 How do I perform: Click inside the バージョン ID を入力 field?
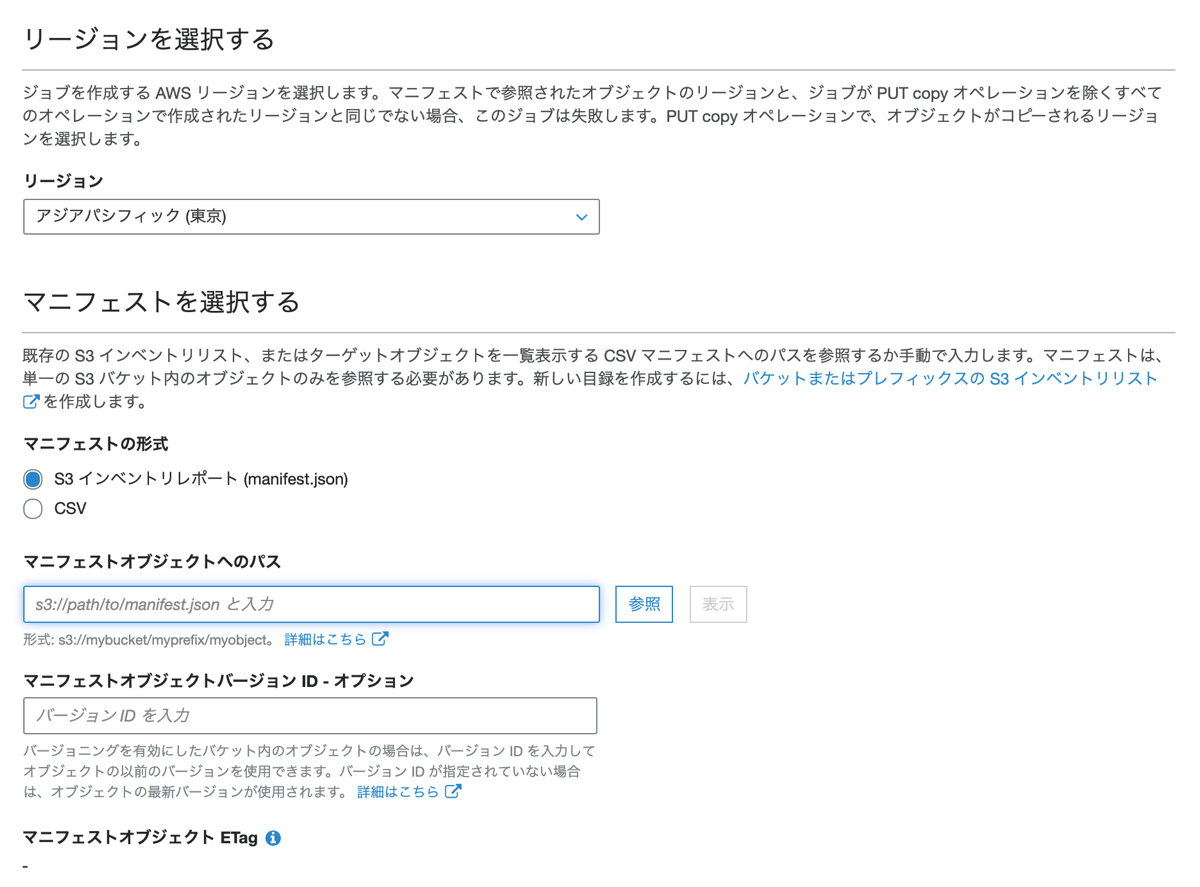[x=310, y=715]
